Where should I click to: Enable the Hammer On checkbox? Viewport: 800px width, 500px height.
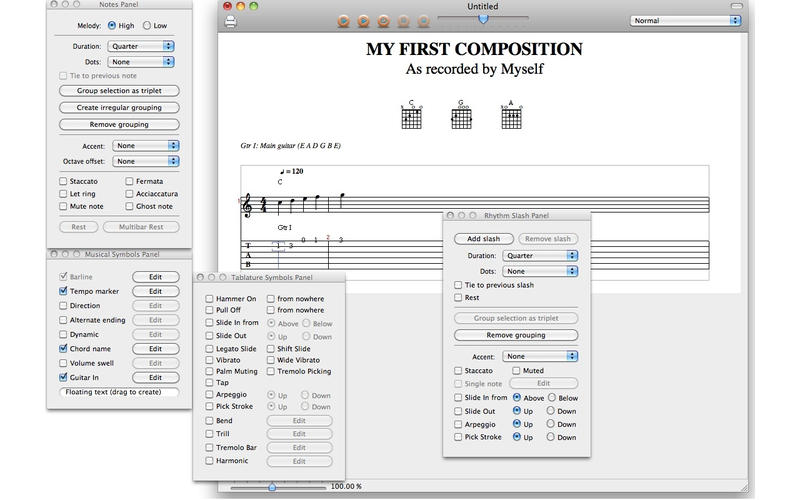tap(209, 298)
